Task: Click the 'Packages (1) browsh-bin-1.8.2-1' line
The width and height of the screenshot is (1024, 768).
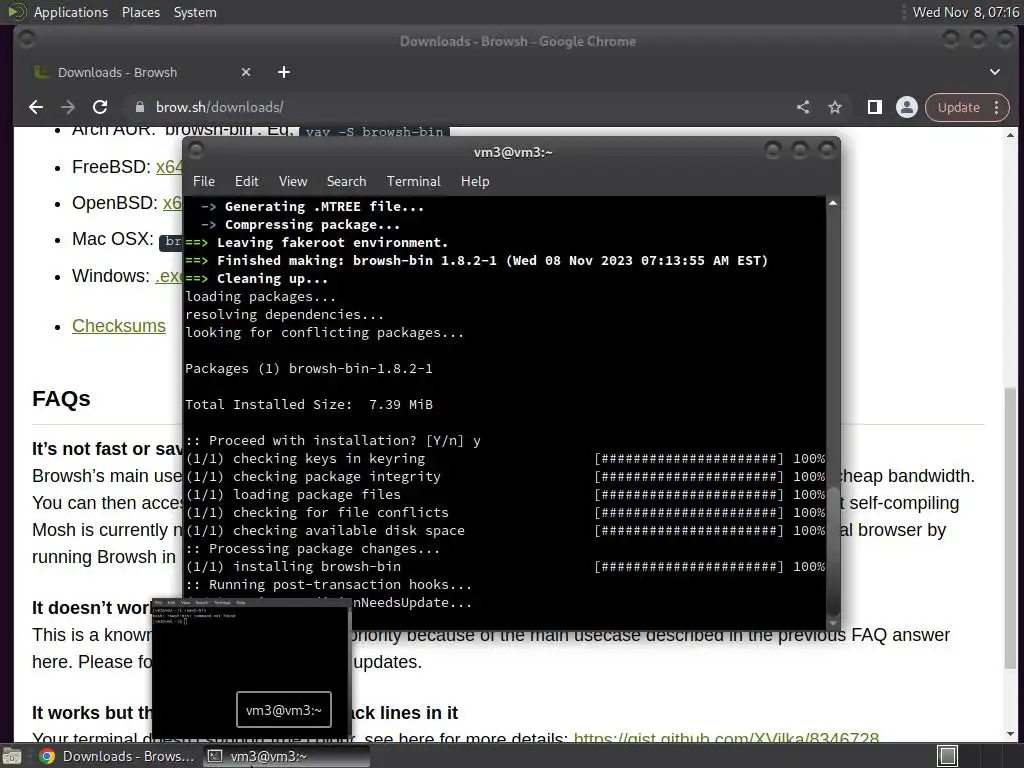Action: pyautogui.click(x=309, y=368)
